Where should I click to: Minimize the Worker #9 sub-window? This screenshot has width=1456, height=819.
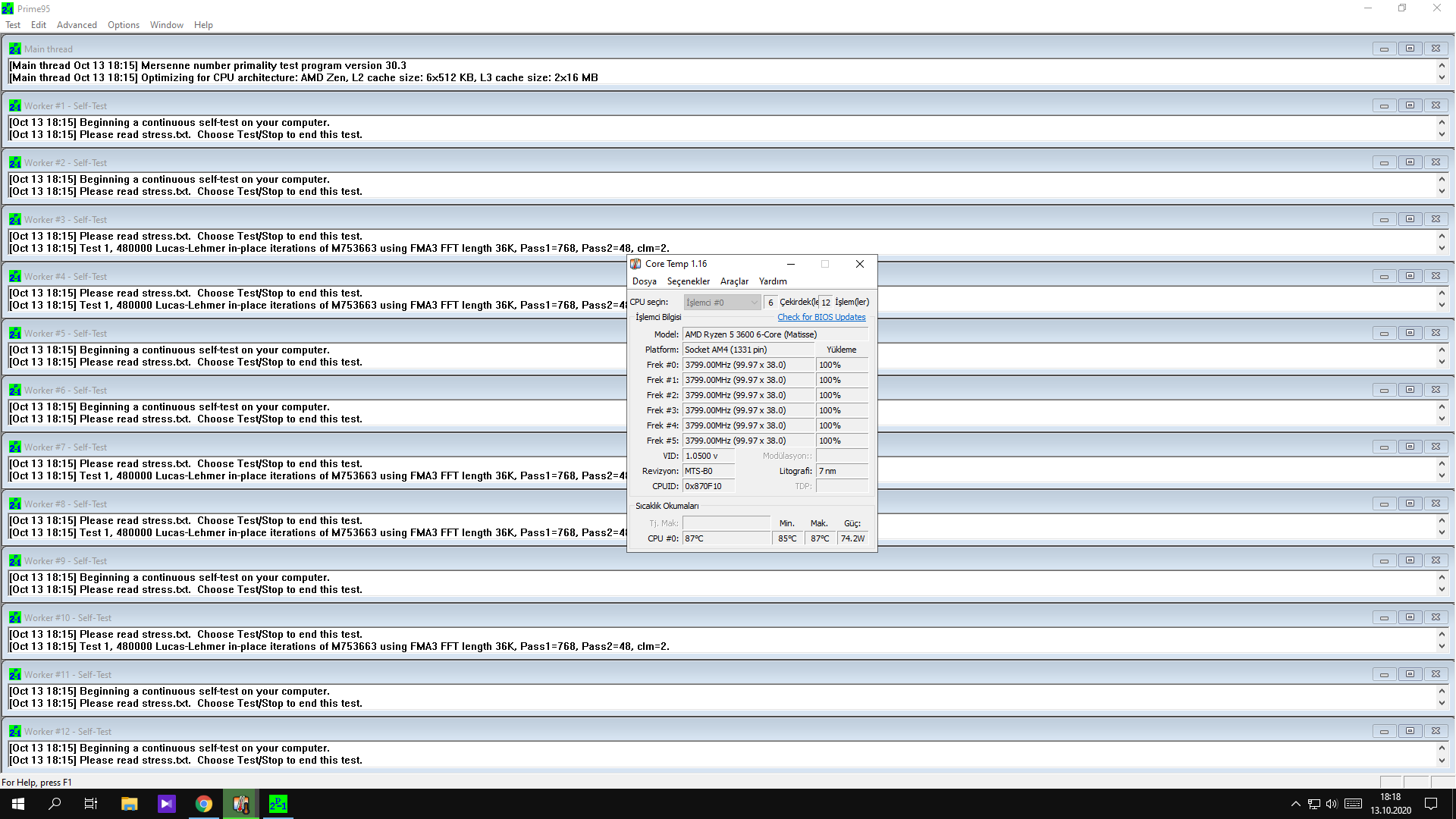point(1384,560)
